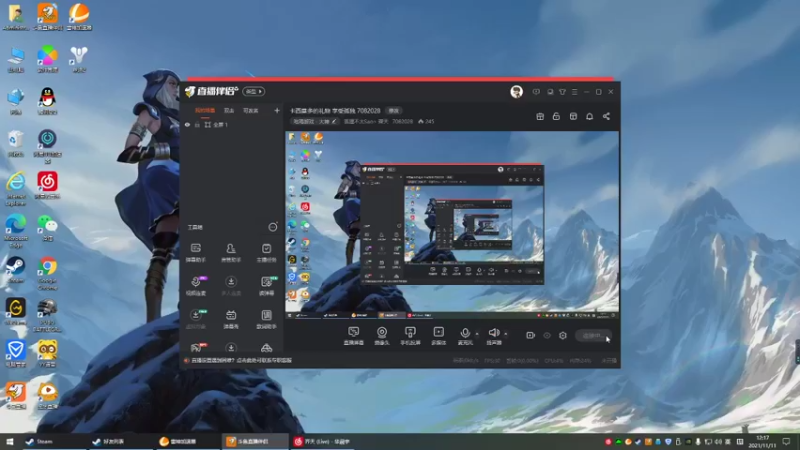Click the feedback speech-bubble icon in title bar
Image resolution: width=800 pixels, height=450 pixels.
[536, 92]
